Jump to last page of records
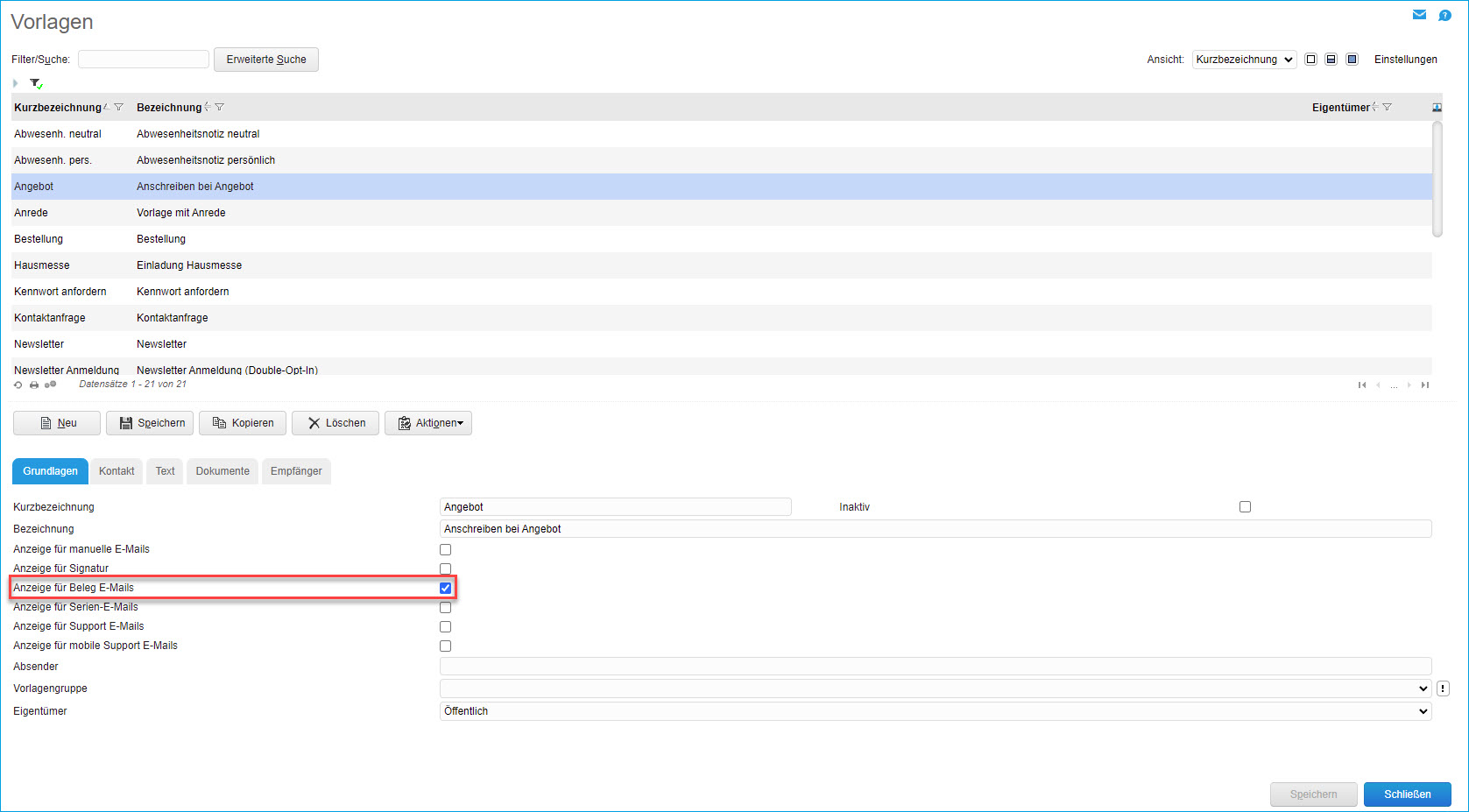Image resolution: width=1469 pixels, height=812 pixels. click(1425, 385)
